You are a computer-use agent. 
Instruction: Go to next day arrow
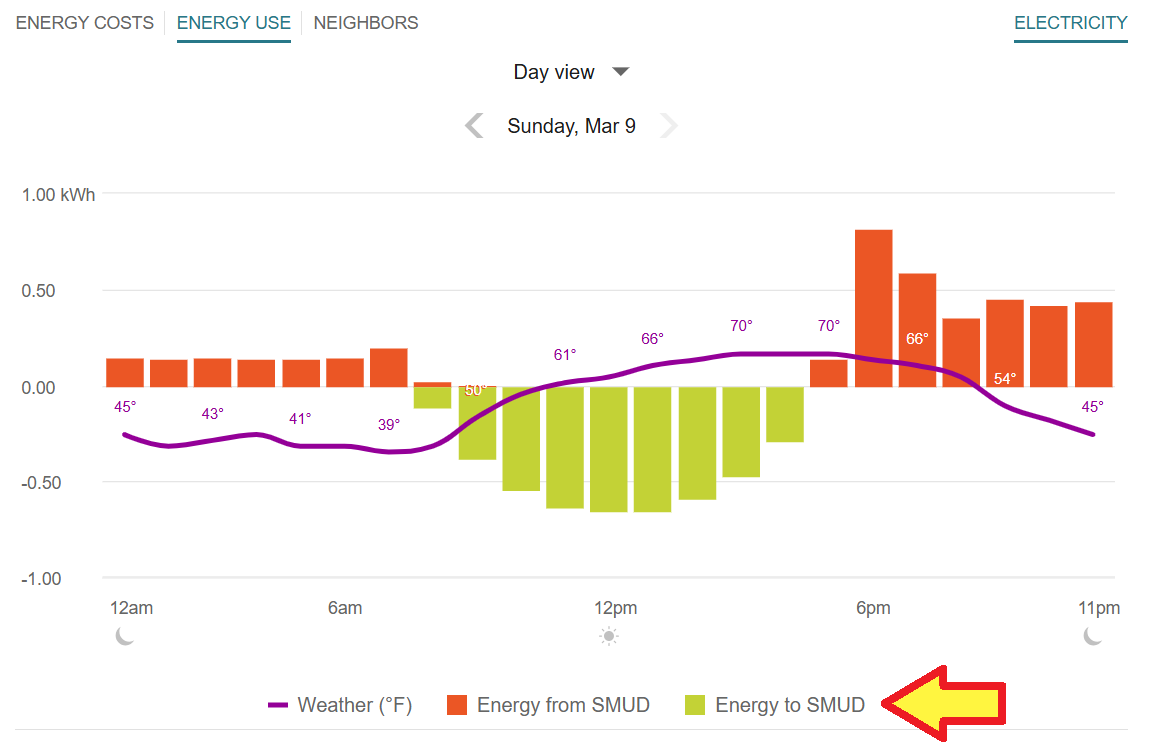pyautogui.click(x=669, y=126)
